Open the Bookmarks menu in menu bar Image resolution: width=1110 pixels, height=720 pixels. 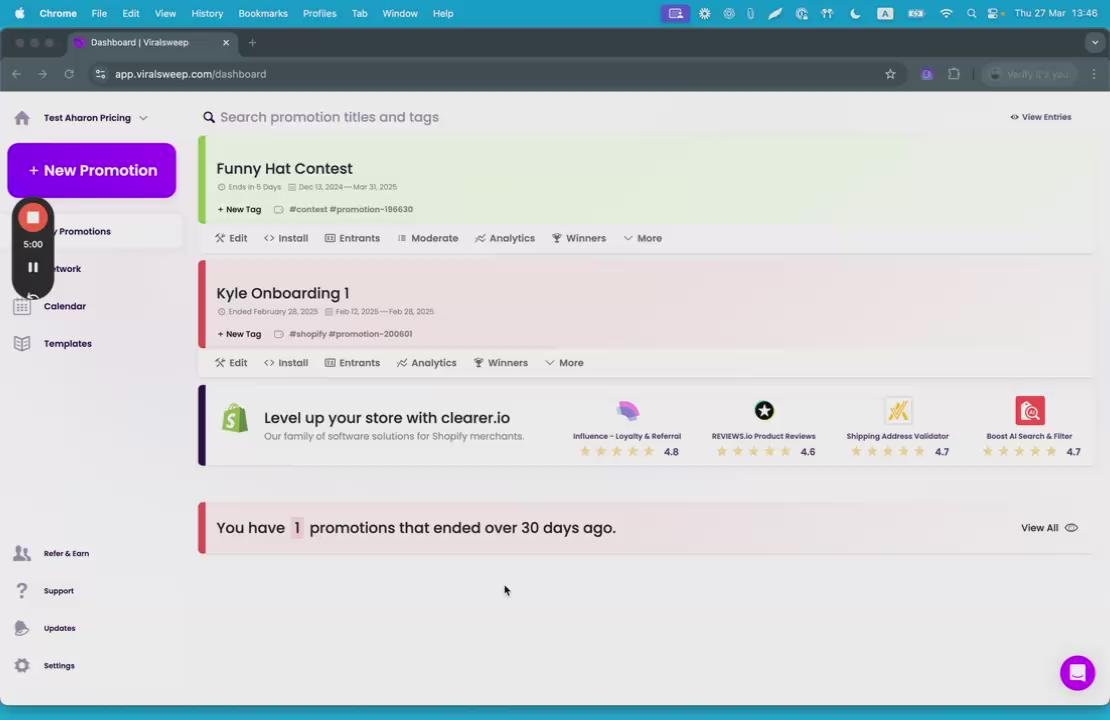[x=263, y=13]
